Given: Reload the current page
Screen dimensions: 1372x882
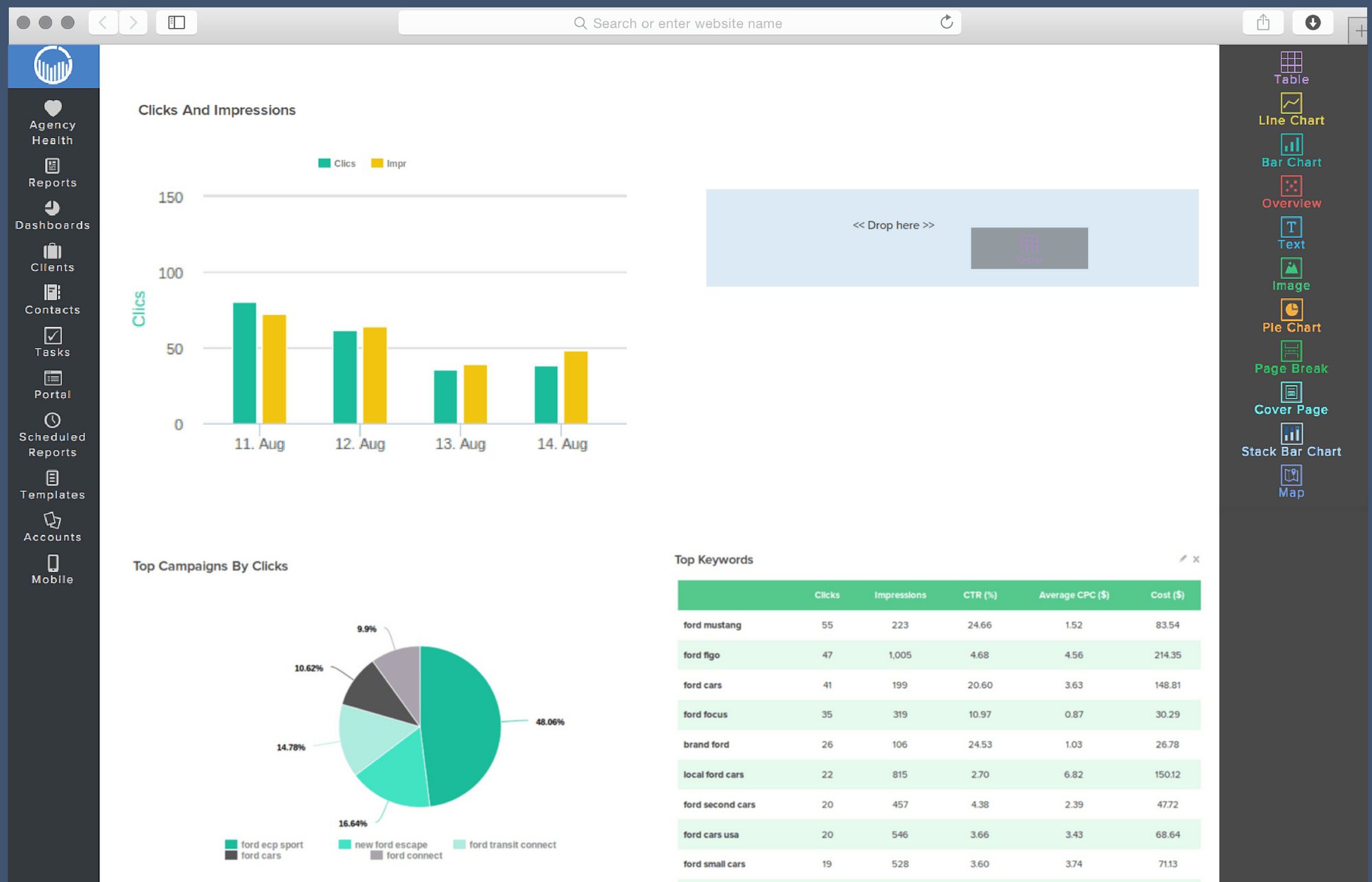Looking at the screenshot, I should pyautogui.click(x=946, y=22).
